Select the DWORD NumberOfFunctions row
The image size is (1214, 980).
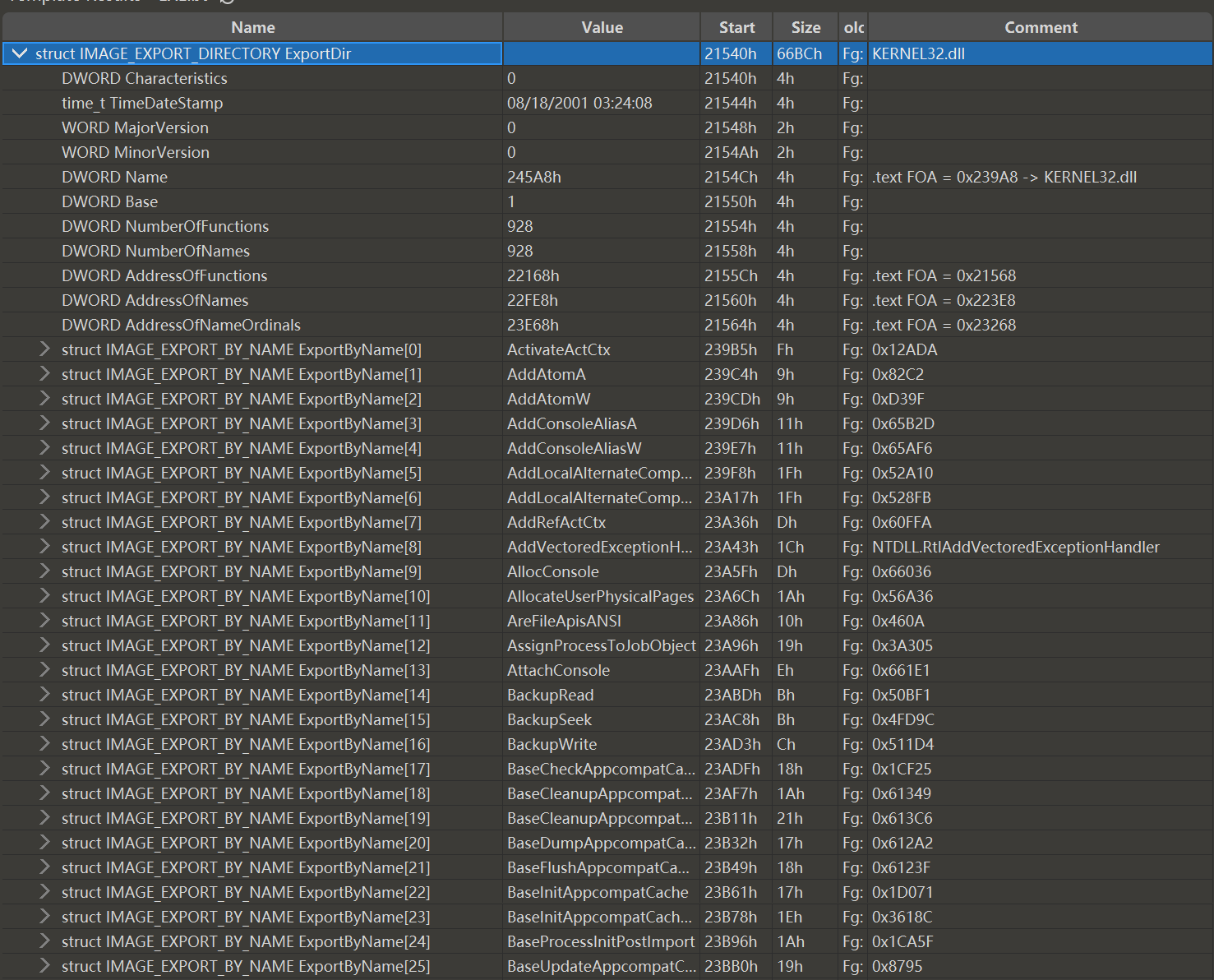607,226
